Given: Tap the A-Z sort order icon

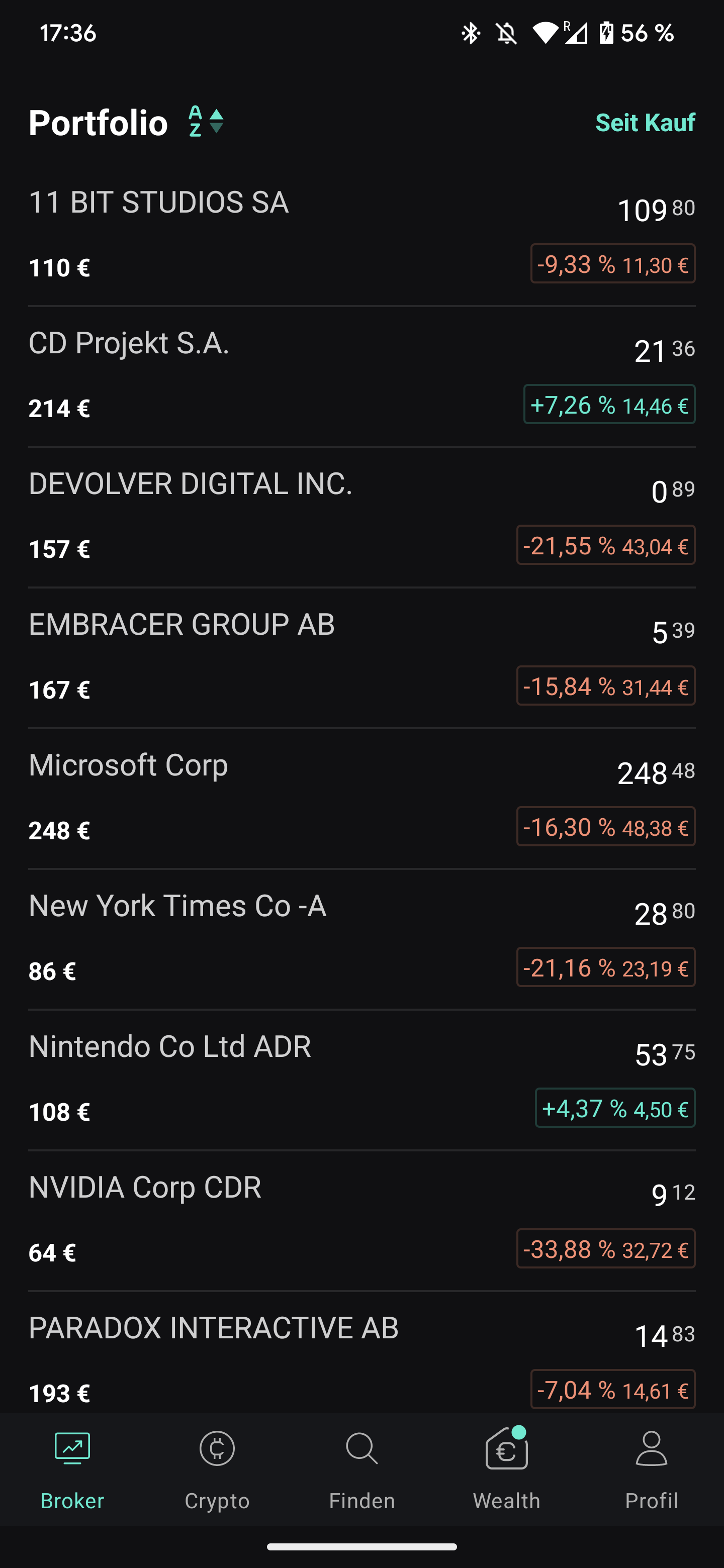Looking at the screenshot, I should click(x=206, y=122).
